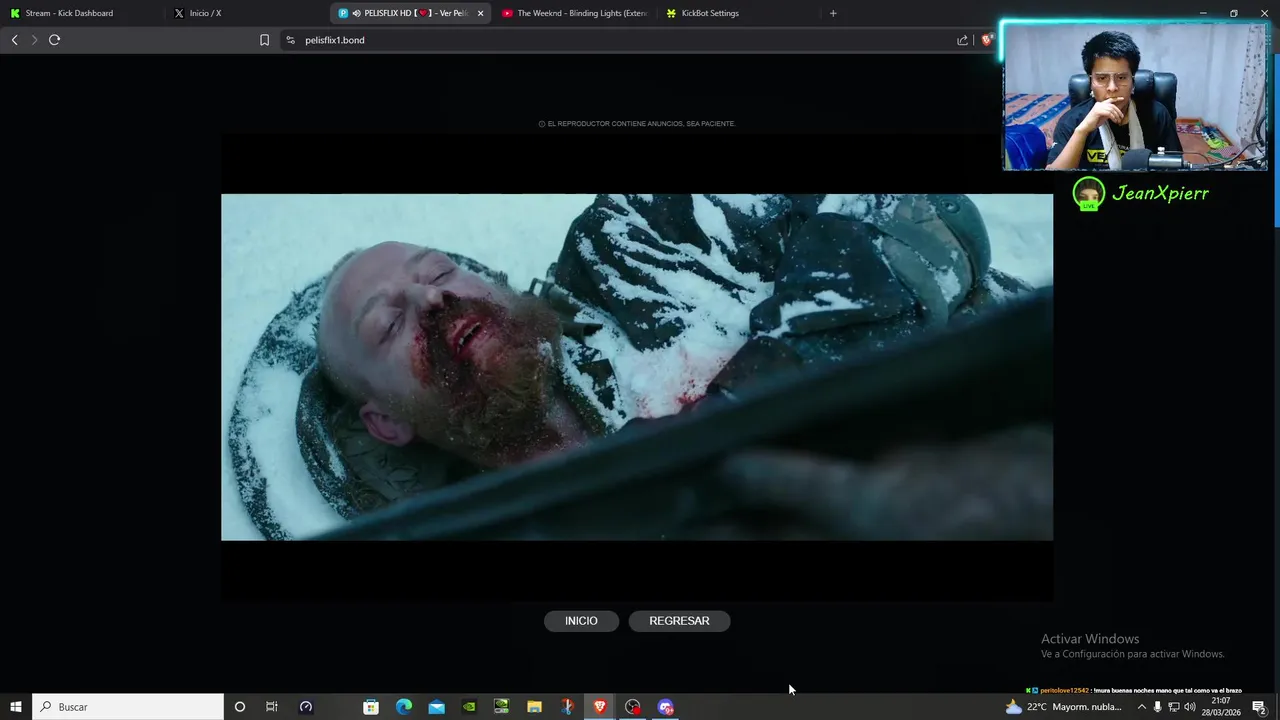This screenshot has height=720, width=1280.
Task: Open Brave Shields lion icon
Action: [986, 40]
